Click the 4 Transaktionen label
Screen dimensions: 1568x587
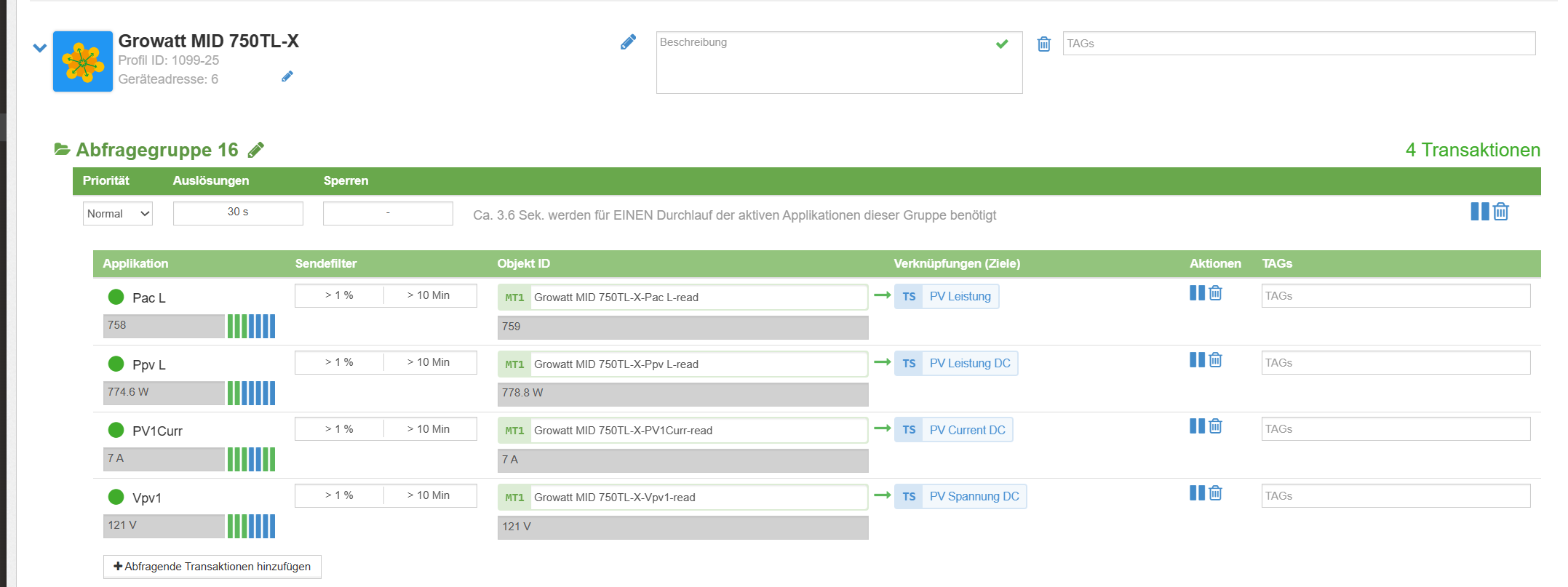pyautogui.click(x=1473, y=150)
